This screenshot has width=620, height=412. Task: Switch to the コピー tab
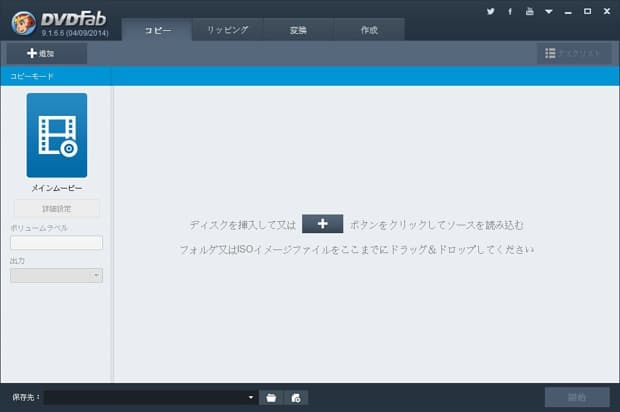157,30
